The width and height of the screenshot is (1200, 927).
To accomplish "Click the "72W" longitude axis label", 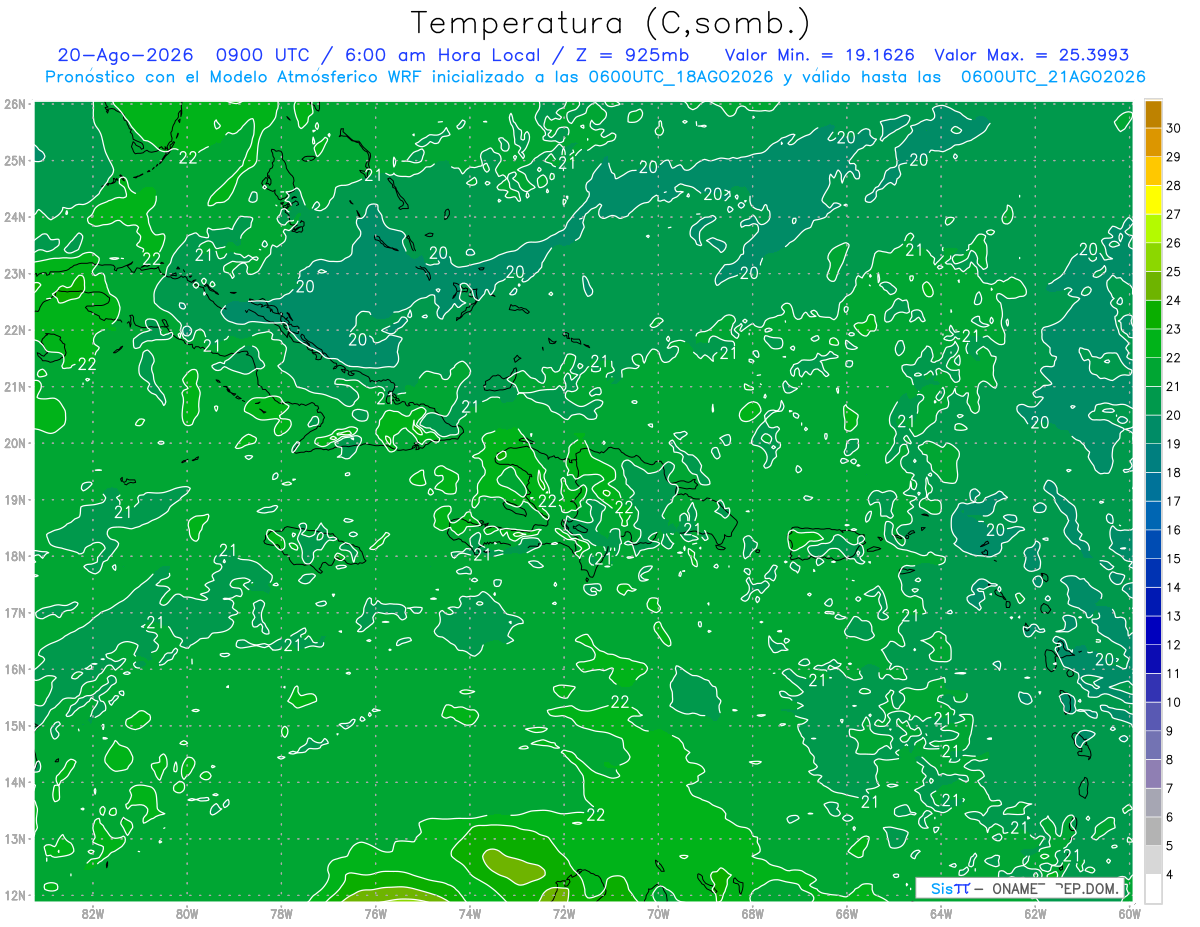I will click(x=564, y=913).
